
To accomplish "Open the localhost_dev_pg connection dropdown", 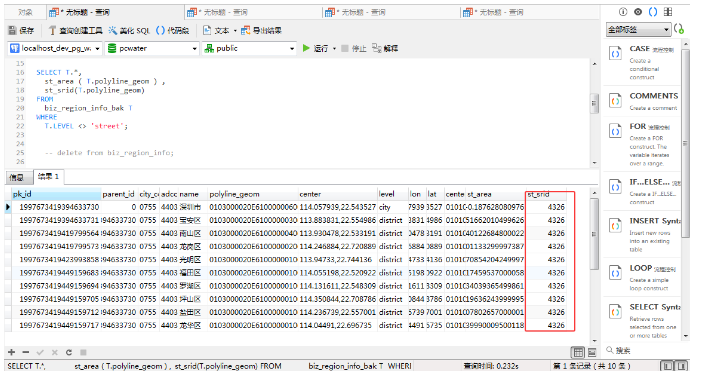I will (x=97, y=48).
